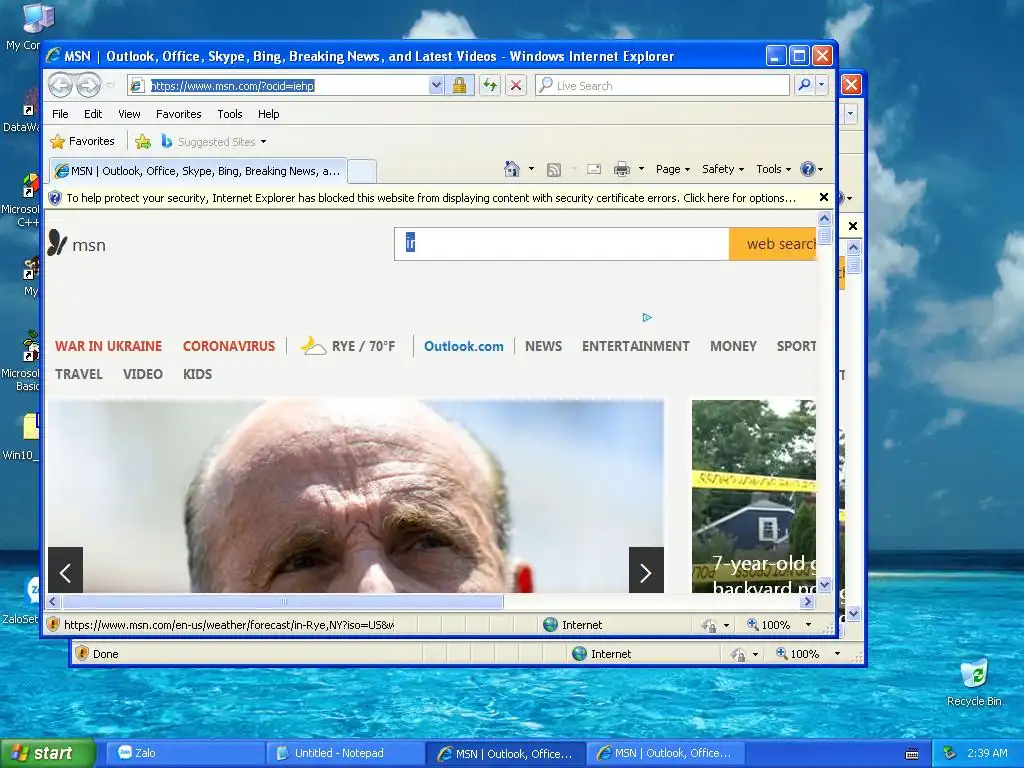
Task: Open the WAR IN UKRAINE link
Action: tap(108, 346)
